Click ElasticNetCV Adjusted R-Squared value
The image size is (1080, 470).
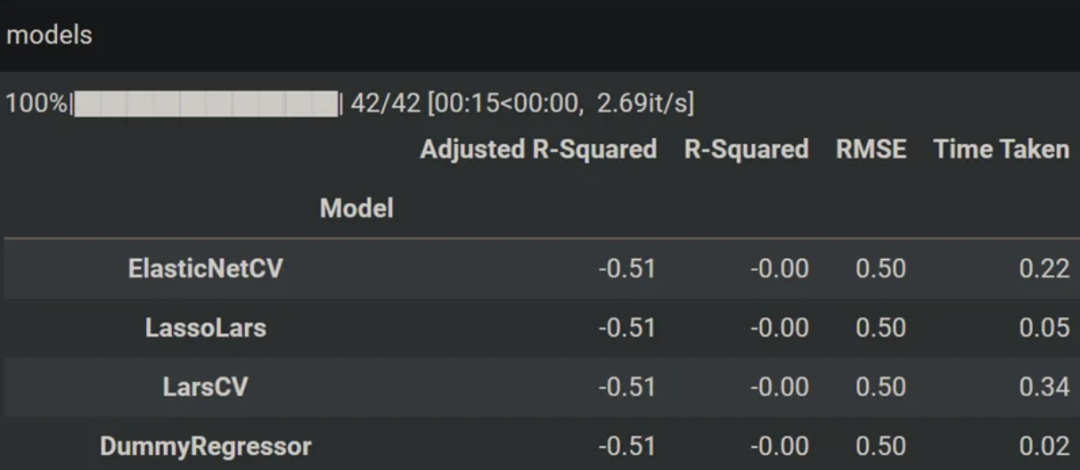coord(627,268)
